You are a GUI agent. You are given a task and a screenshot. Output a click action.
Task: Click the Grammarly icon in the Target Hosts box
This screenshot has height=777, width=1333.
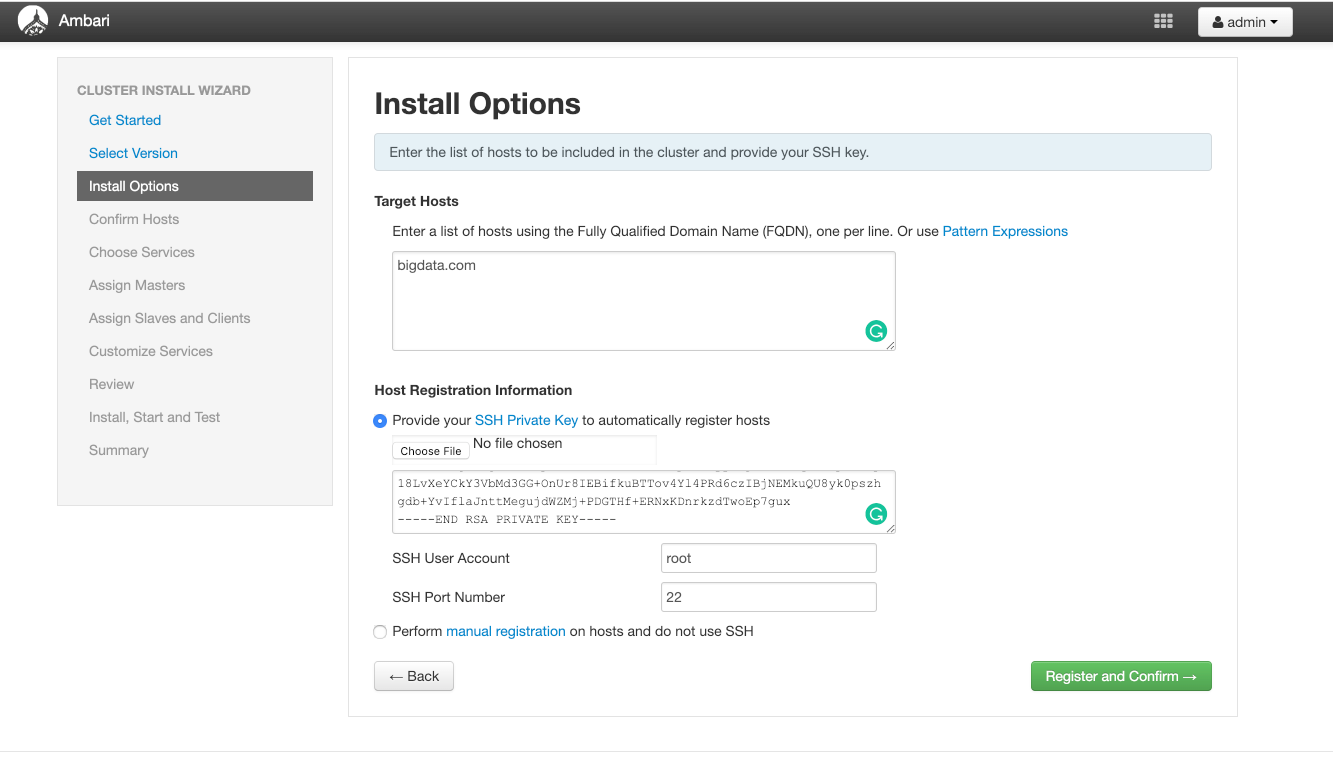pos(876,330)
